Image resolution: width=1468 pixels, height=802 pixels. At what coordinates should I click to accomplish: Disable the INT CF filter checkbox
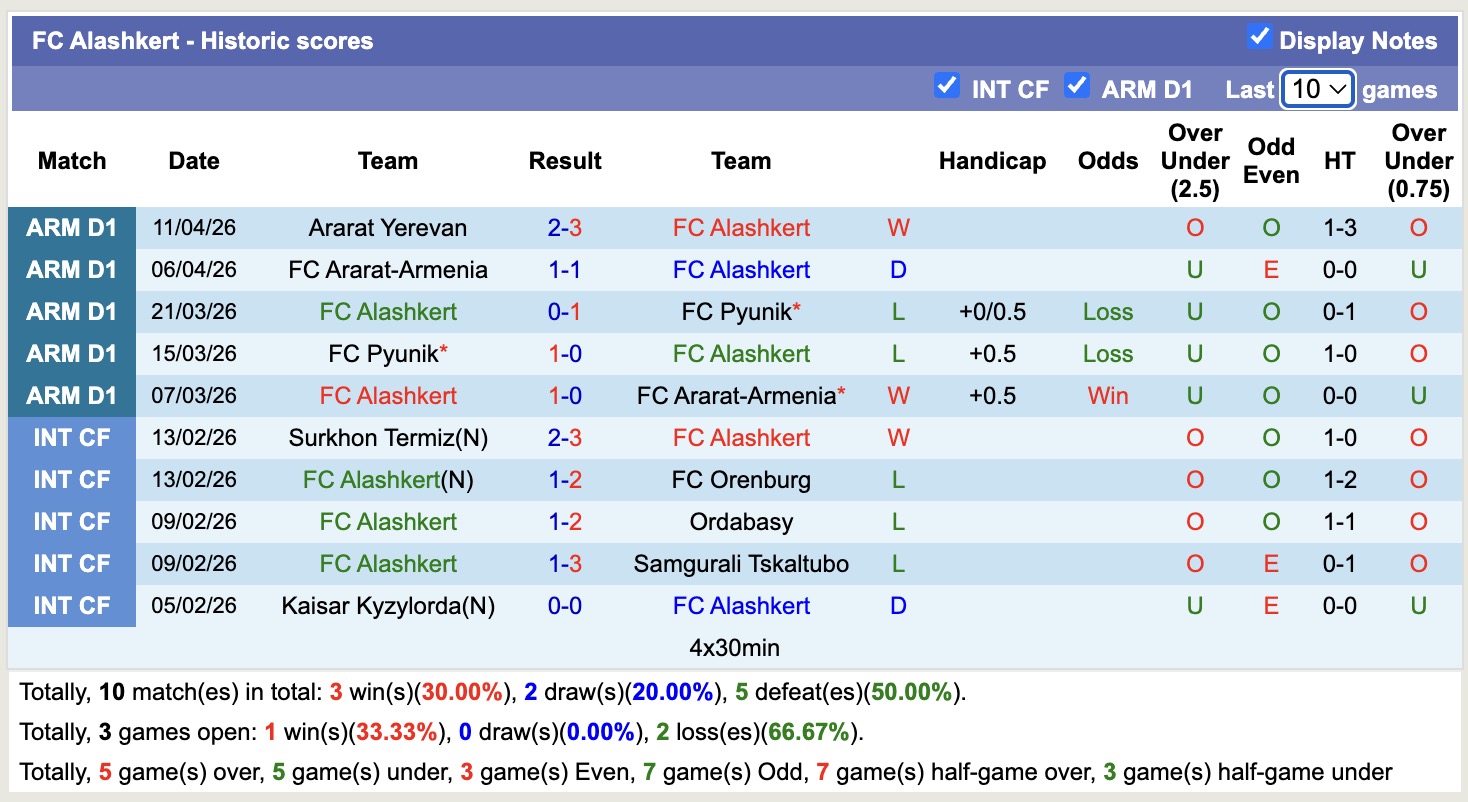pos(947,86)
